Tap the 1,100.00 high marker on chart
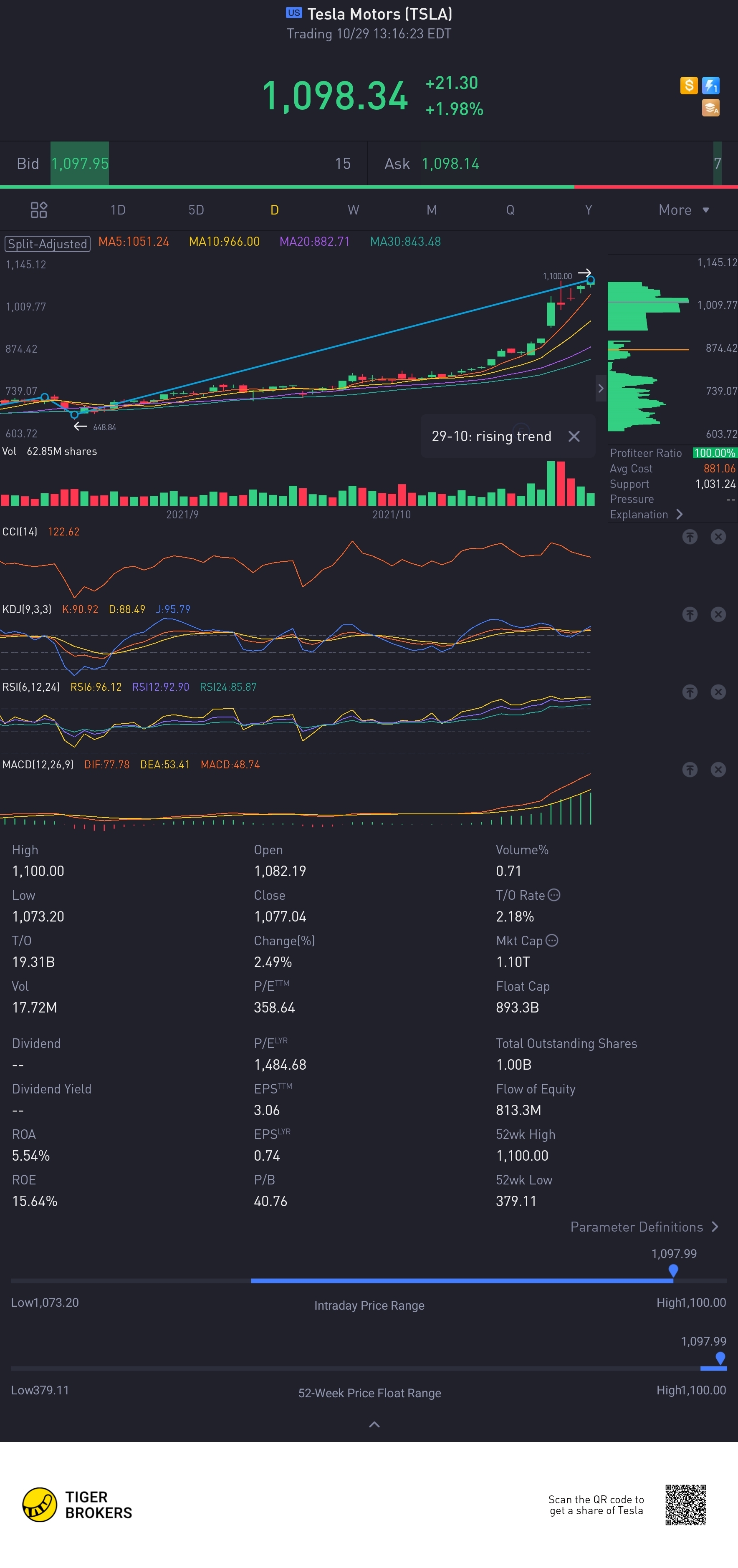This screenshot has height=1568, width=738. 557,276
